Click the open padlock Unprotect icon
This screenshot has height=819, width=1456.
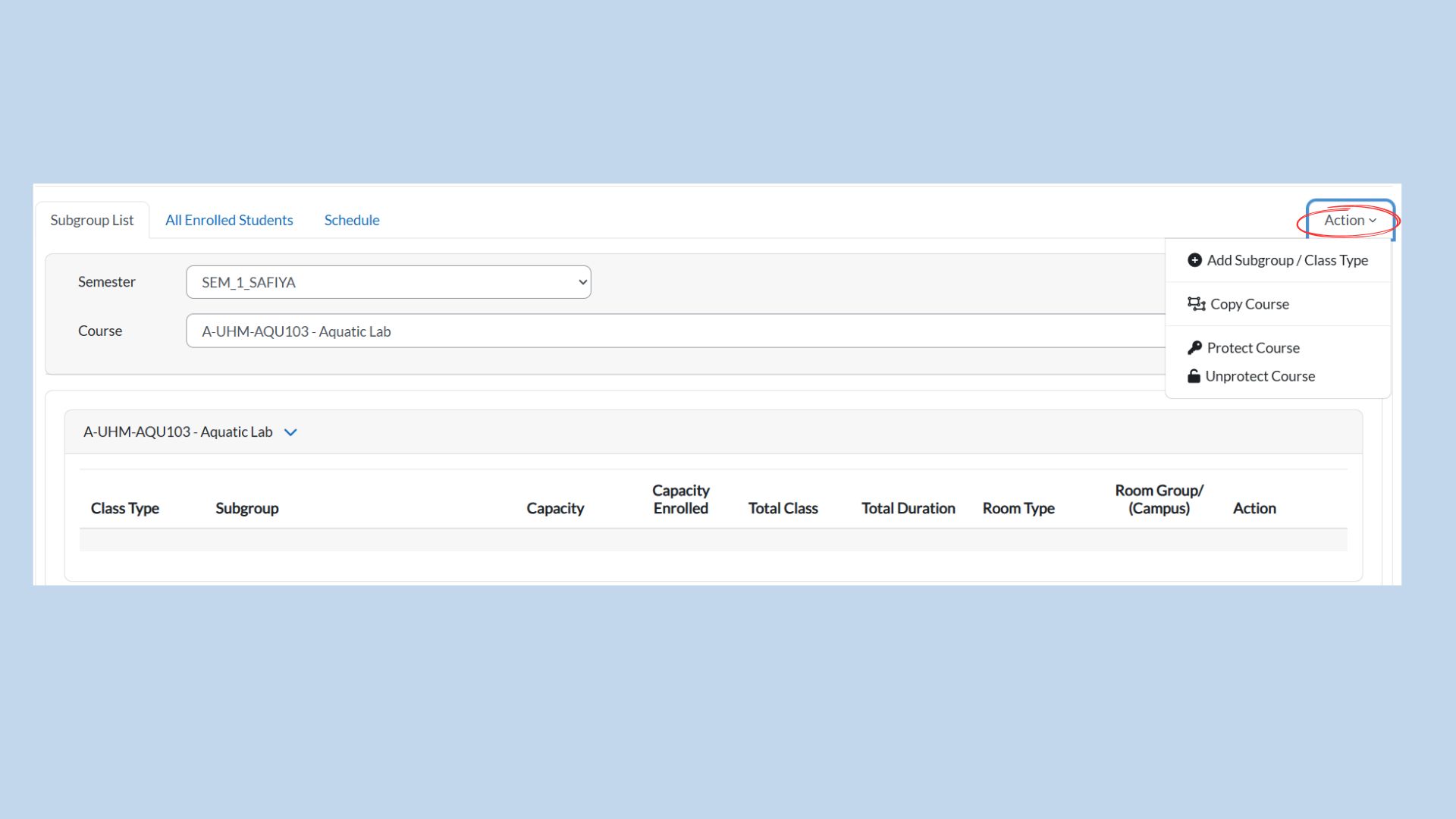point(1194,376)
